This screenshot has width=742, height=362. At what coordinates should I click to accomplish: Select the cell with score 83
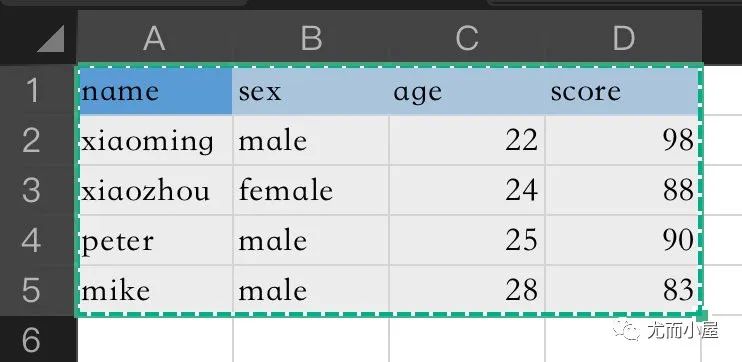coord(622,290)
